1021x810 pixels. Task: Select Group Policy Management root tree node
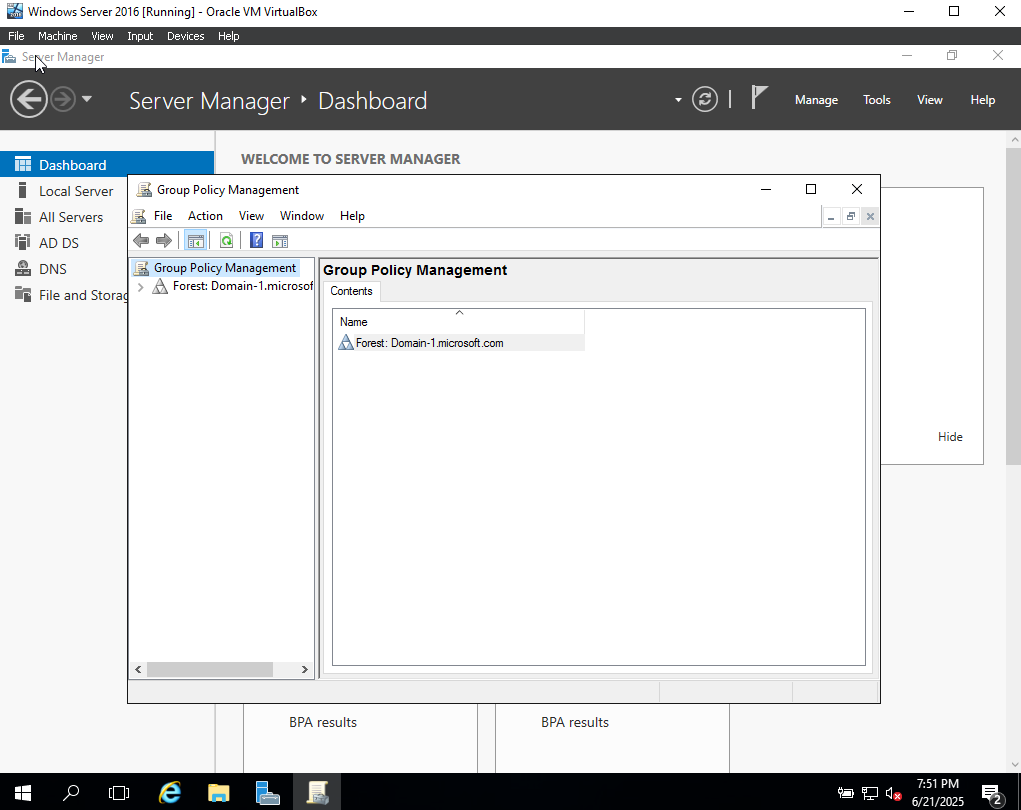225,268
